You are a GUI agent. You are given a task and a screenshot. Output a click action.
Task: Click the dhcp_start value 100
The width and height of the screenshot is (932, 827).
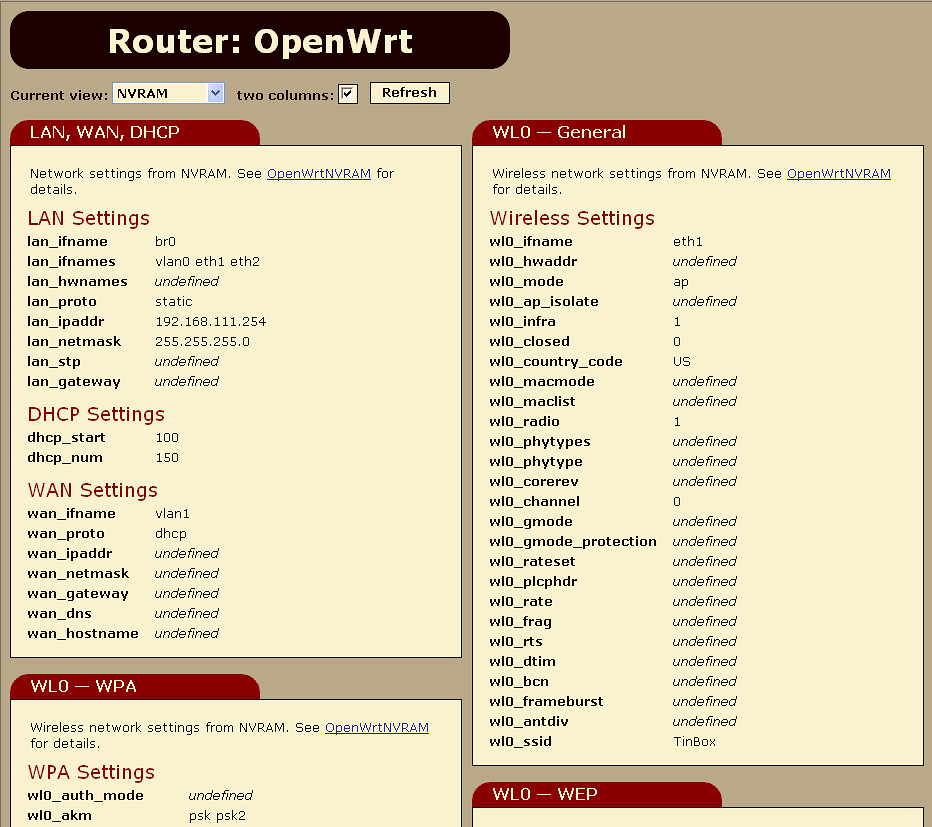point(167,438)
